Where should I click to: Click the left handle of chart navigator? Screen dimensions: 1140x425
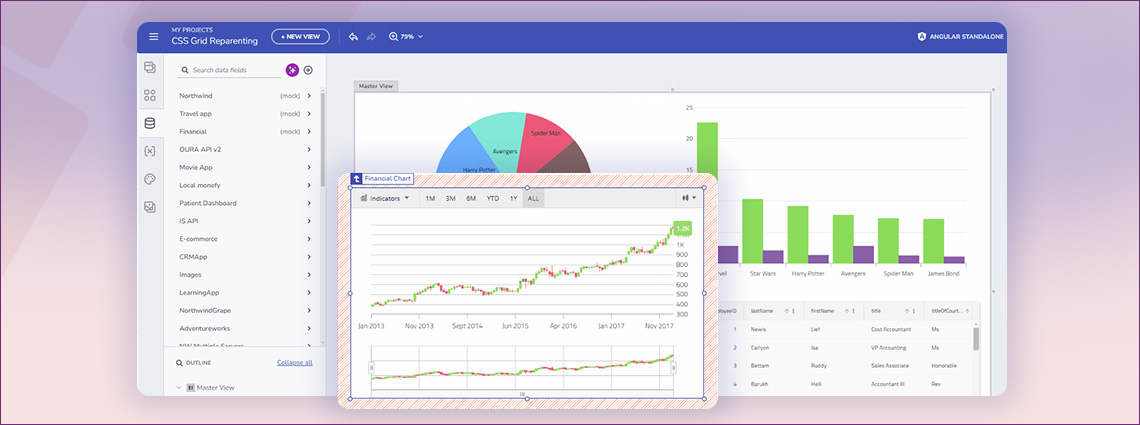[x=372, y=368]
